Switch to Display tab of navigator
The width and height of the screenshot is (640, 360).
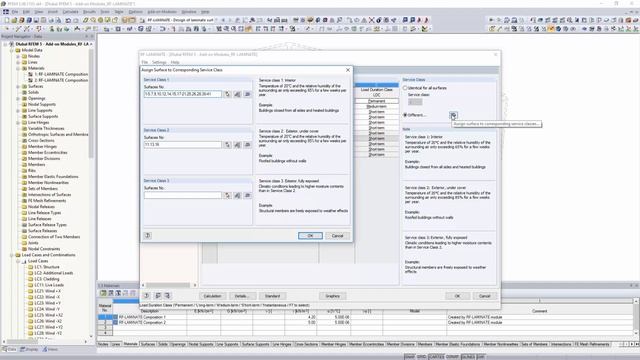pos(29,349)
